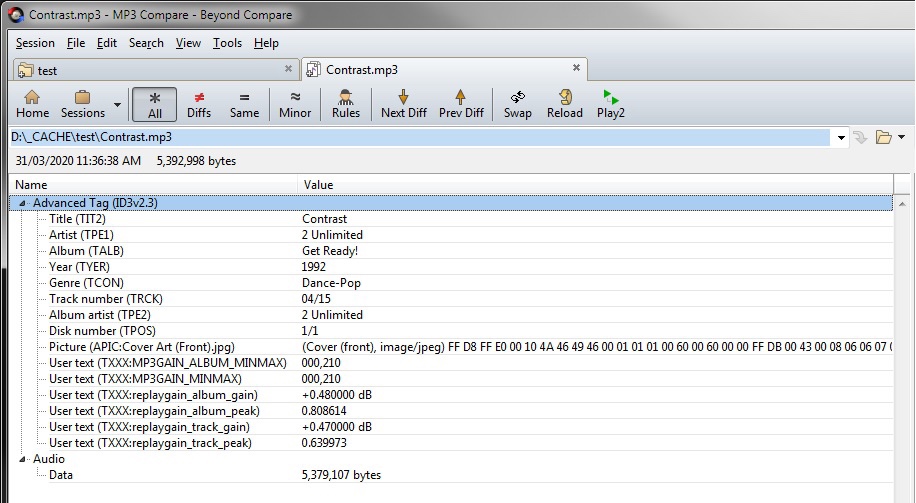Click the Browse folder icon
The image size is (916, 503).
click(x=883, y=137)
